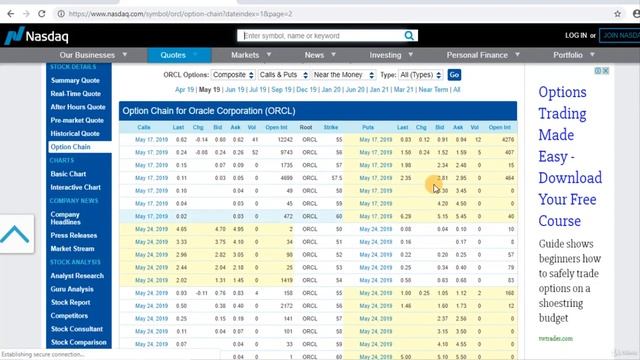This screenshot has height=360, width=640.
Task: Click the JOIN NASDAQ button
Action: [620, 36]
